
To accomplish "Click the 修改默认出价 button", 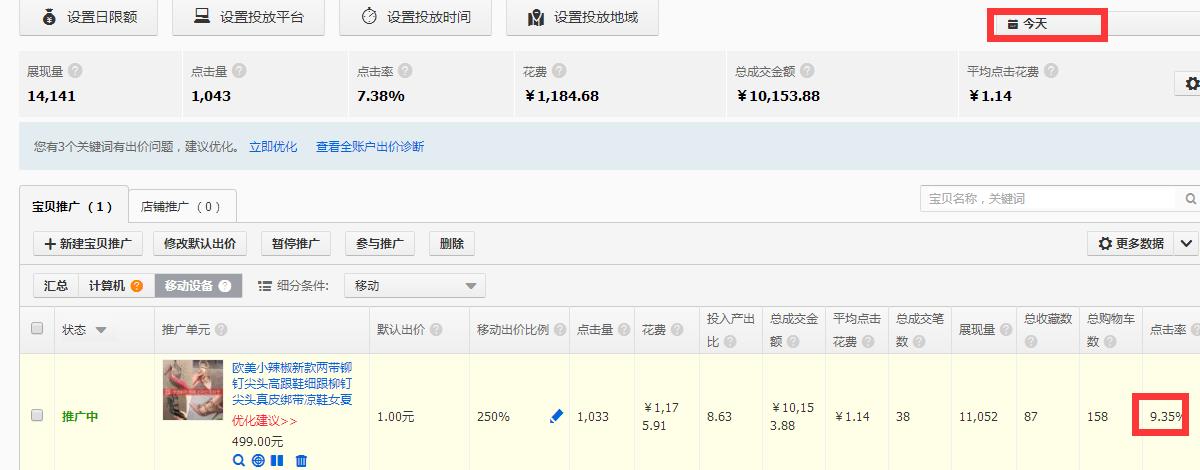I will 200,243.
